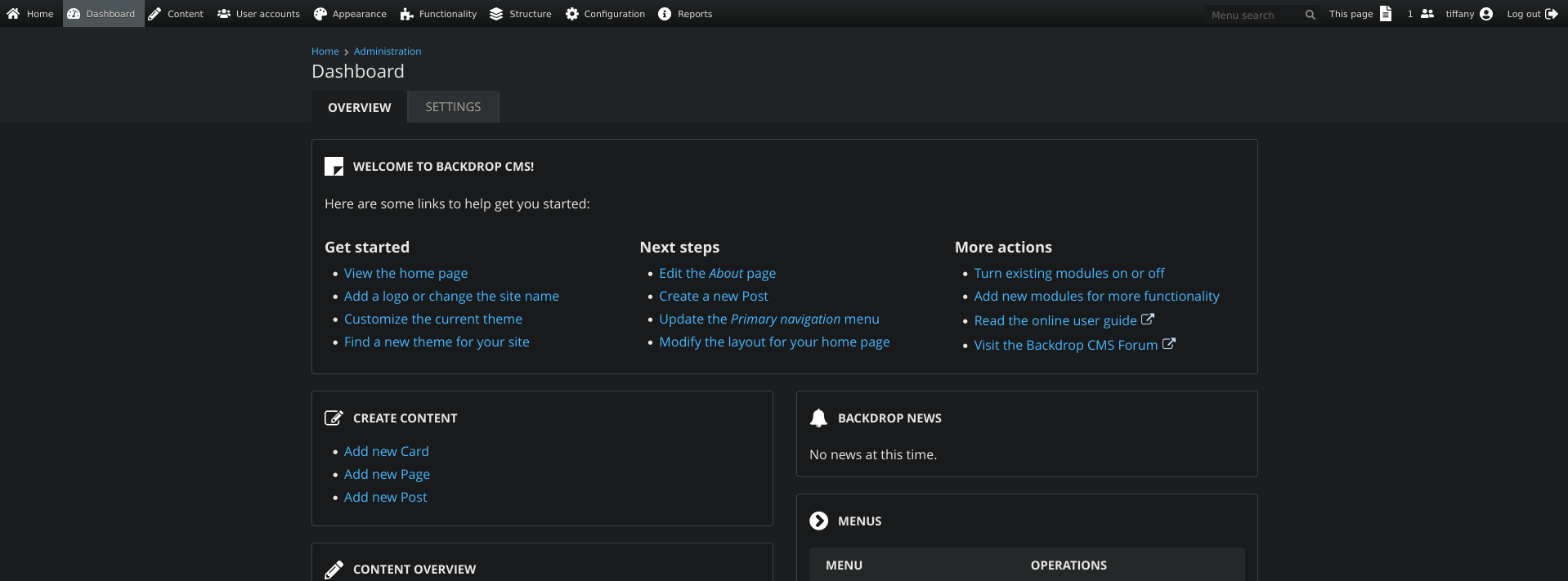Open Customize the current theme link
The height and width of the screenshot is (581, 1568).
click(x=433, y=319)
